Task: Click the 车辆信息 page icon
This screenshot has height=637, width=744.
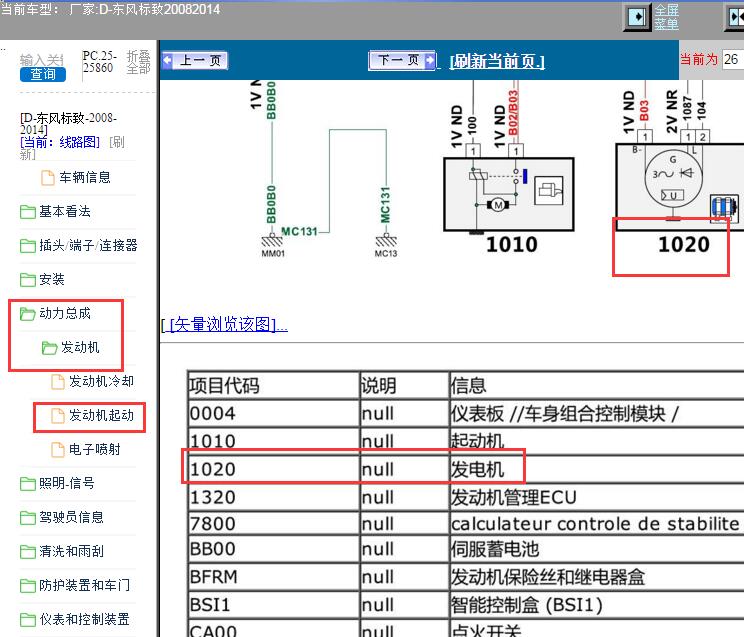Action: coord(47,178)
